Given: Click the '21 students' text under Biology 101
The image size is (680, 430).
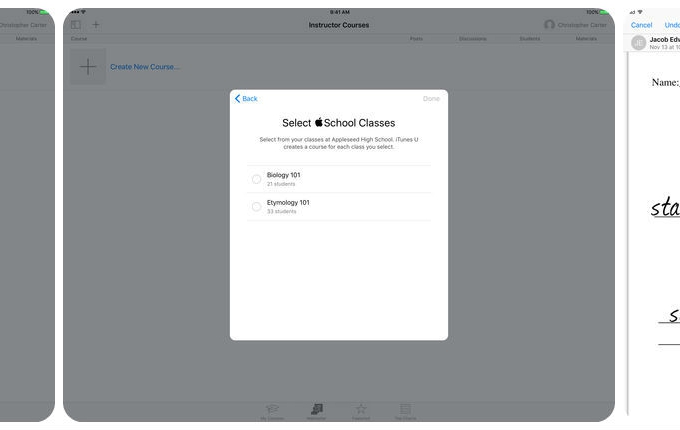Looking at the screenshot, I should (x=281, y=184).
